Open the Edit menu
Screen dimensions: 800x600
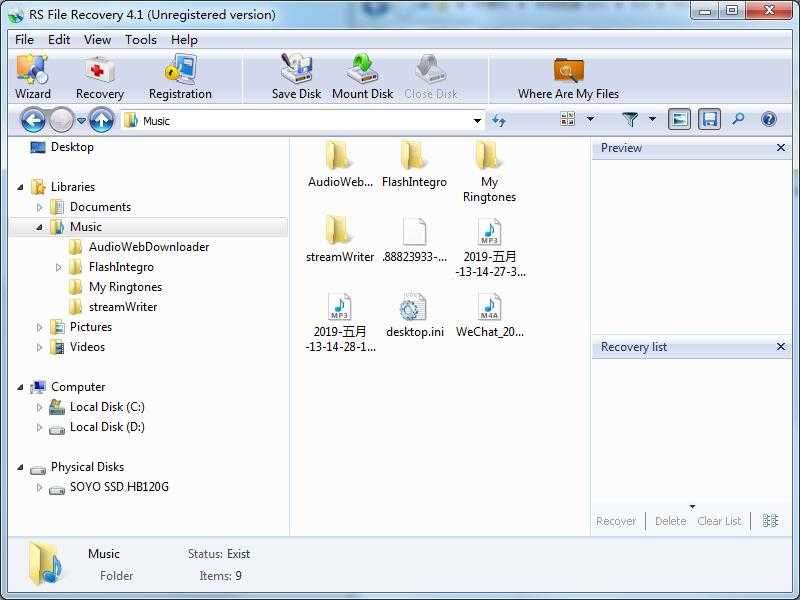pyautogui.click(x=58, y=40)
